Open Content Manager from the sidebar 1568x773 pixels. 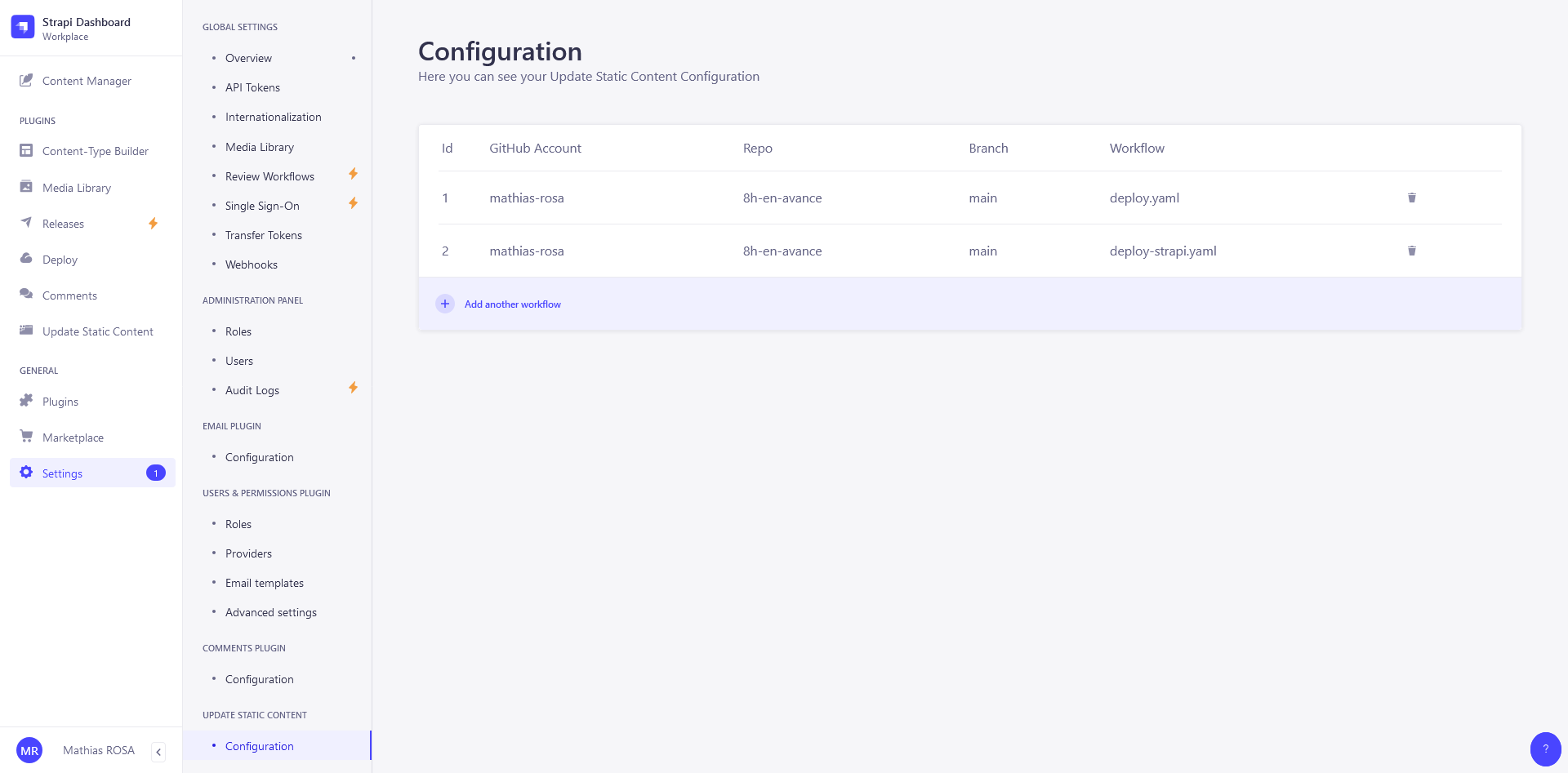[x=87, y=81]
